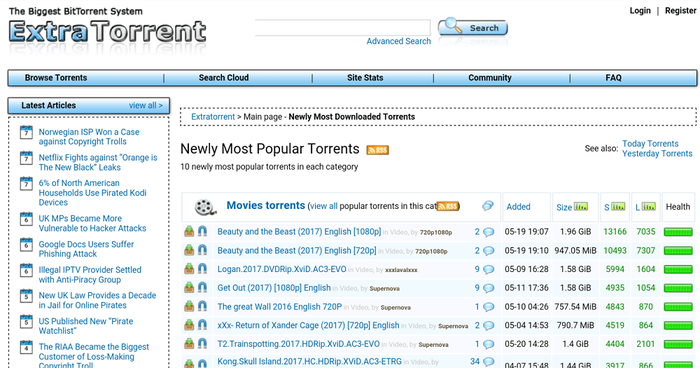Read Norwegian ISP Won a Case article
The image size is (700, 368).
[89, 137]
